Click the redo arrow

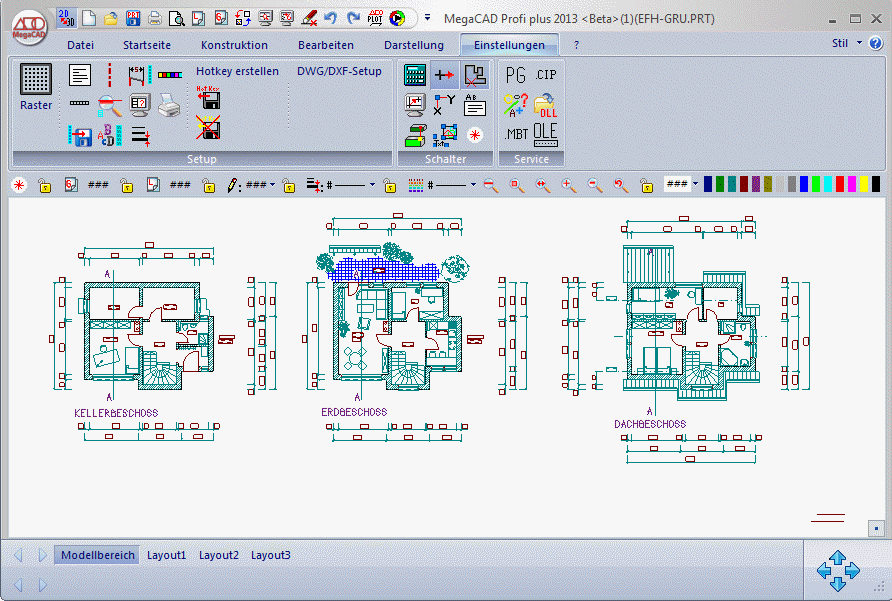(353, 18)
